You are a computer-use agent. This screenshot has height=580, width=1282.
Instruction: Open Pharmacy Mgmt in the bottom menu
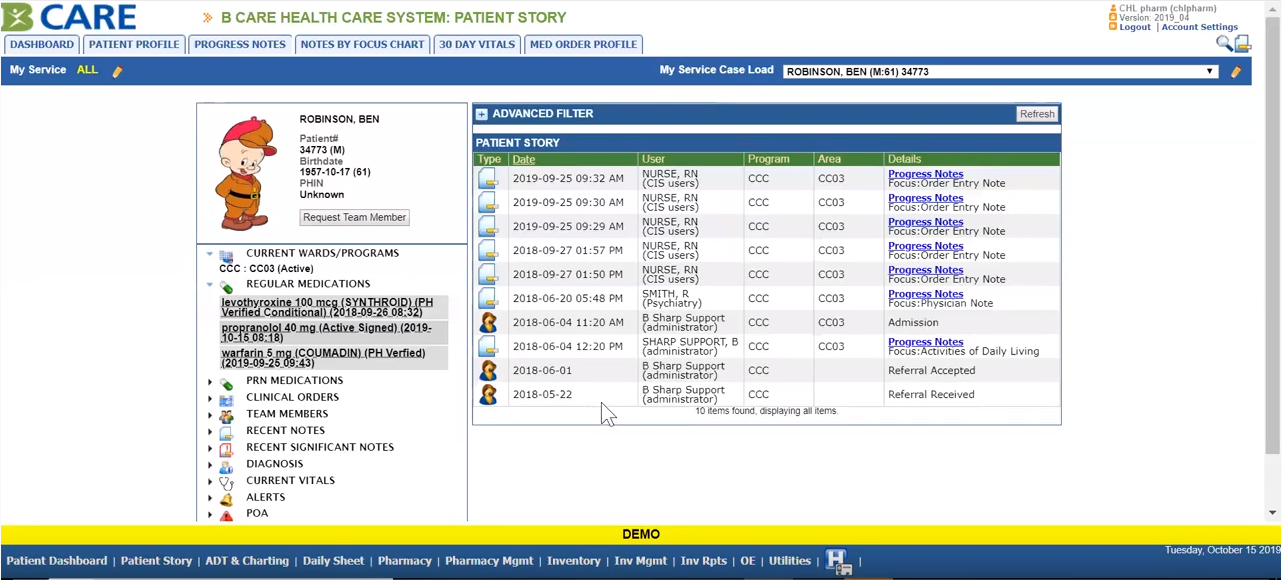489,561
